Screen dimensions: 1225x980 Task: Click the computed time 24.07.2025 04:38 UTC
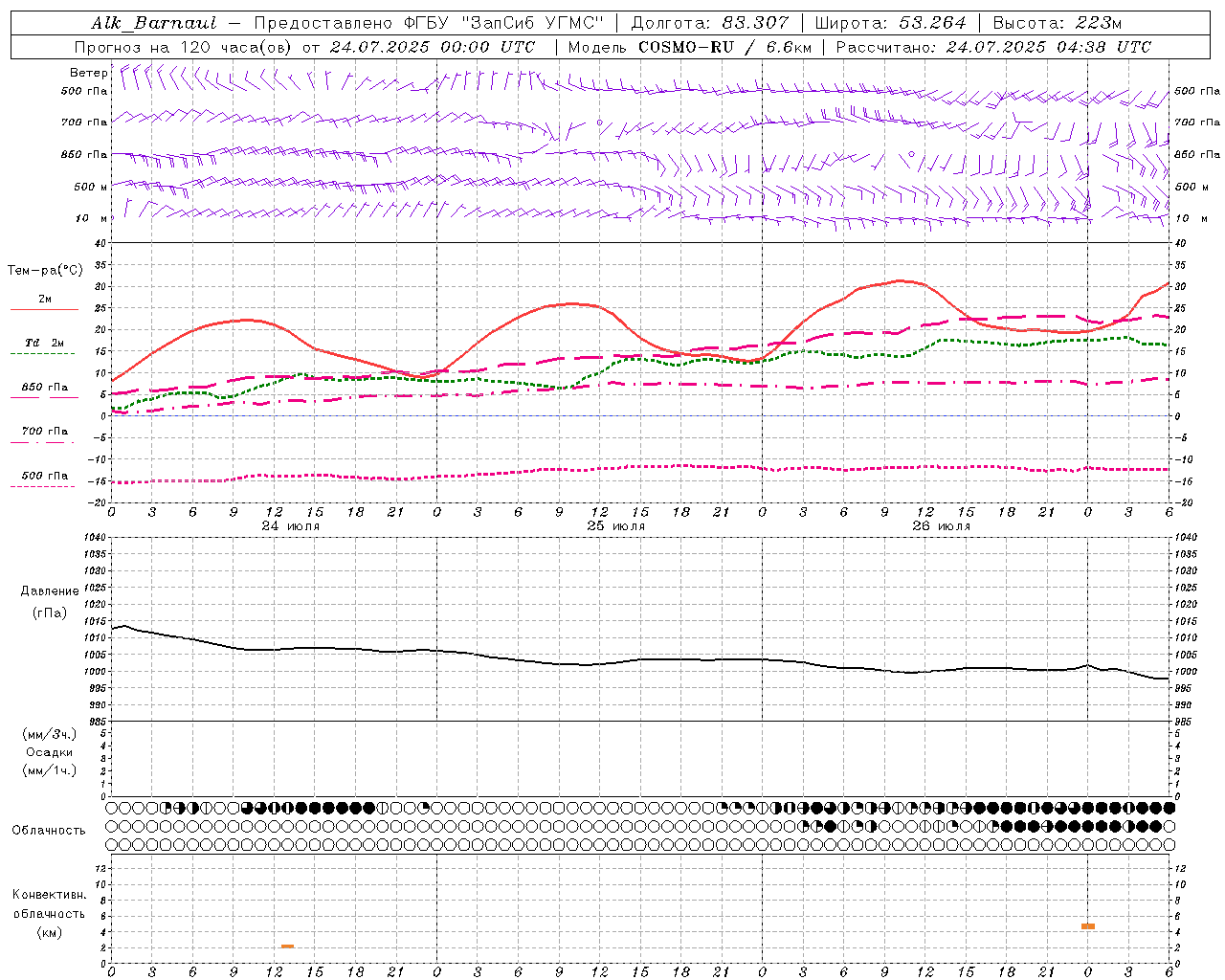1048,47
